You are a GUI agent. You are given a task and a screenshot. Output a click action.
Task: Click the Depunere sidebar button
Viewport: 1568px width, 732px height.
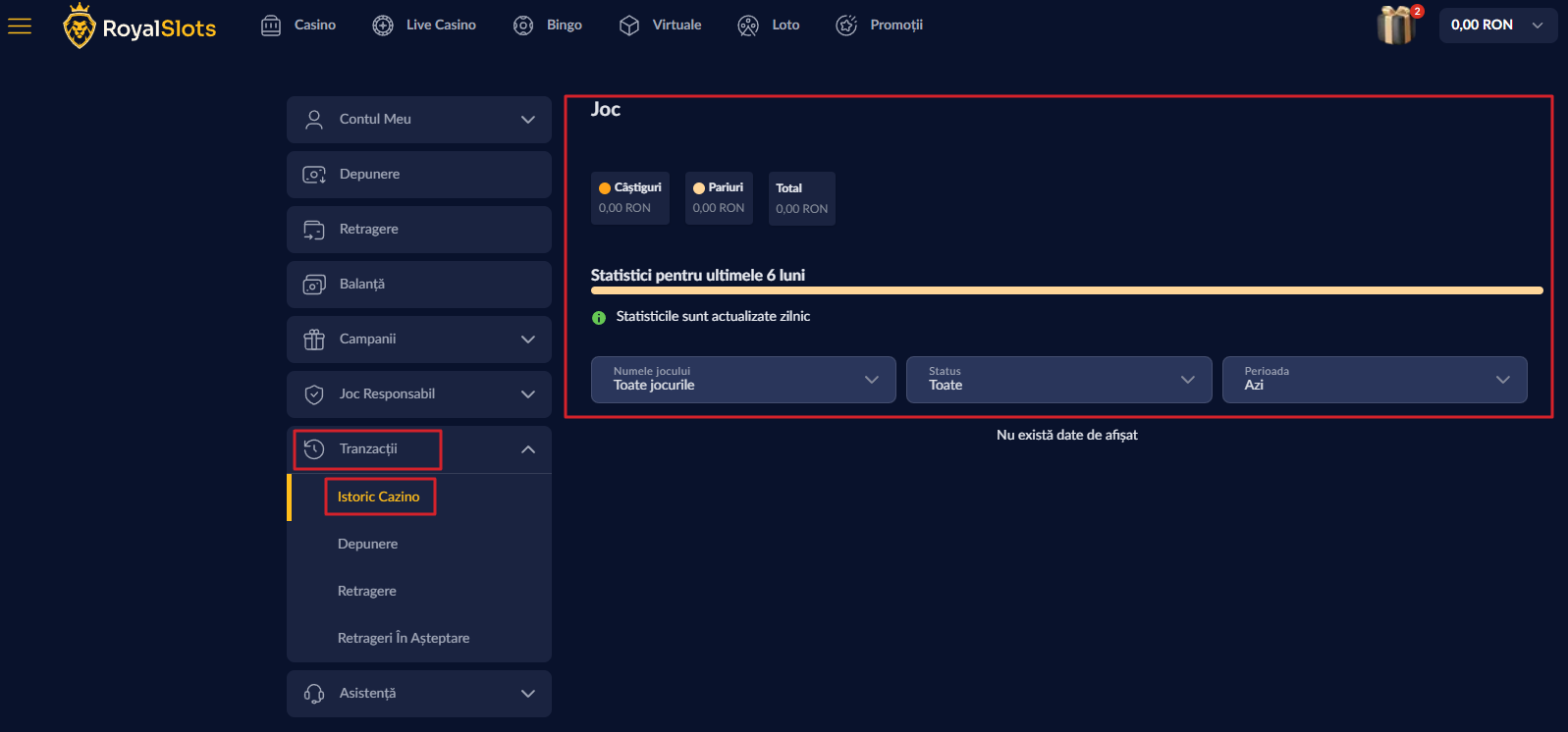click(418, 175)
